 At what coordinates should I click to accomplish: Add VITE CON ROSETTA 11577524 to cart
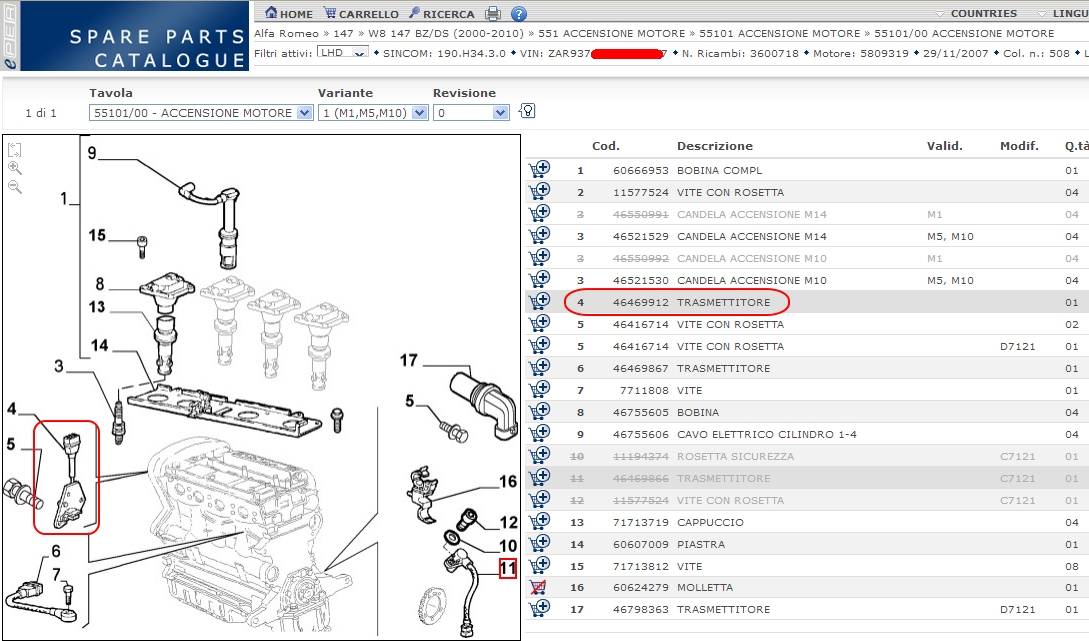coord(539,191)
